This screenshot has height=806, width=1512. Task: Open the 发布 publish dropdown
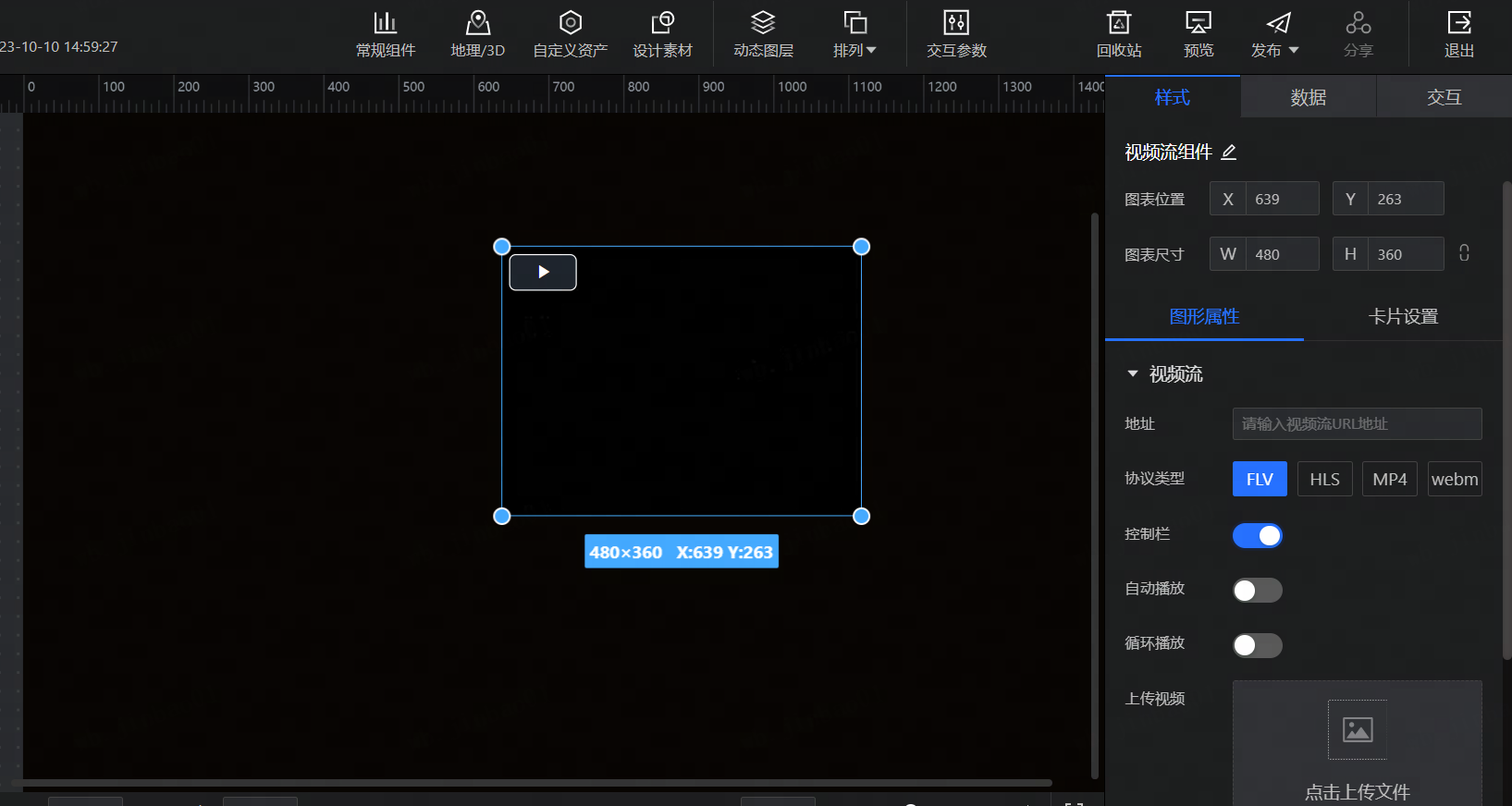1275,34
